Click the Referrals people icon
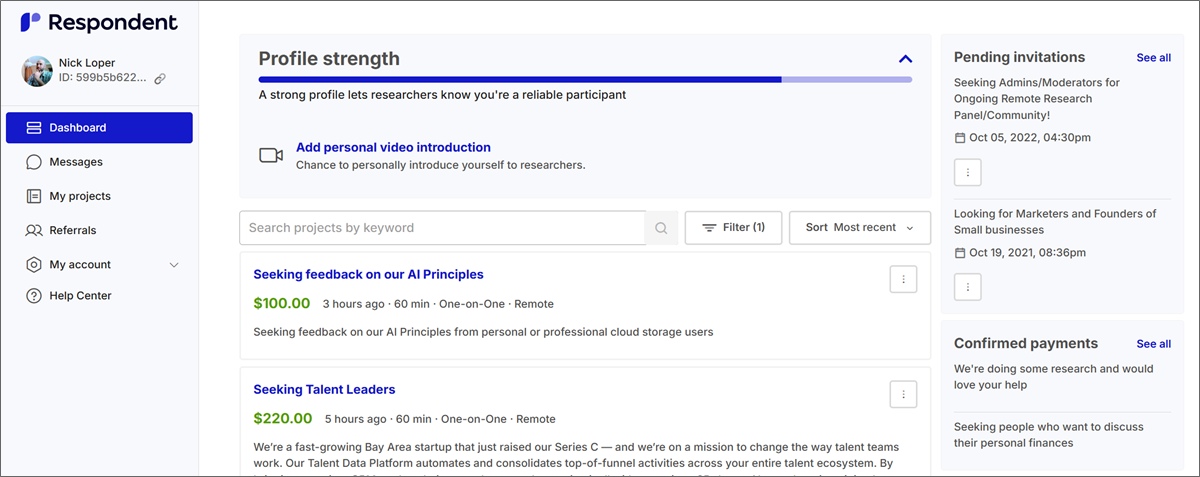 pyautogui.click(x=33, y=230)
